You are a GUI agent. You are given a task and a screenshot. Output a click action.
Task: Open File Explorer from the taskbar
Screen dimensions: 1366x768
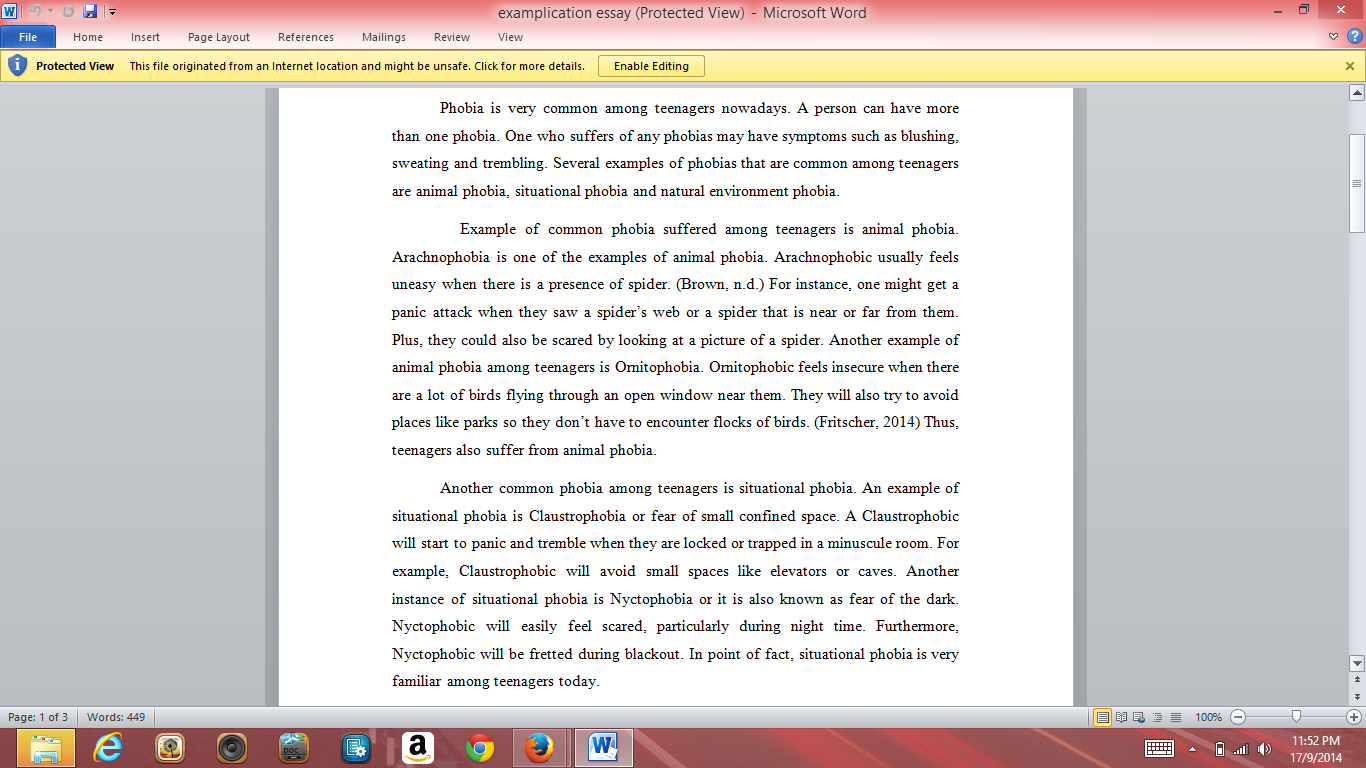47,748
